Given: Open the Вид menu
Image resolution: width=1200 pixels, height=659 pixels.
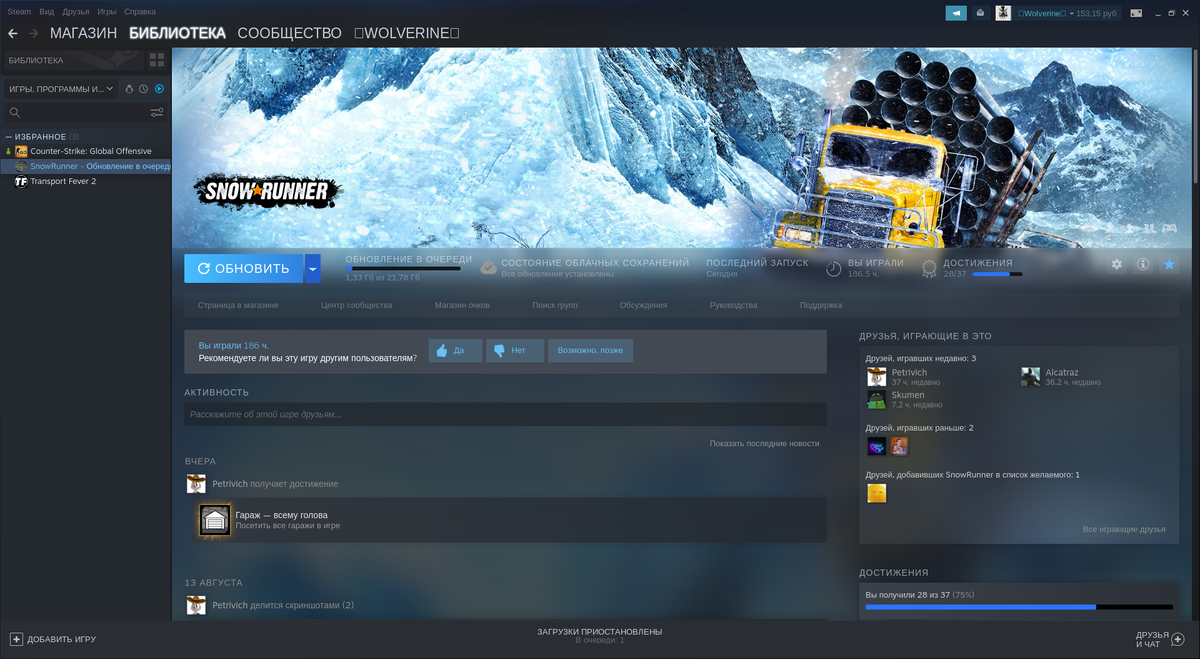Looking at the screenshot, I should (47, 12).
